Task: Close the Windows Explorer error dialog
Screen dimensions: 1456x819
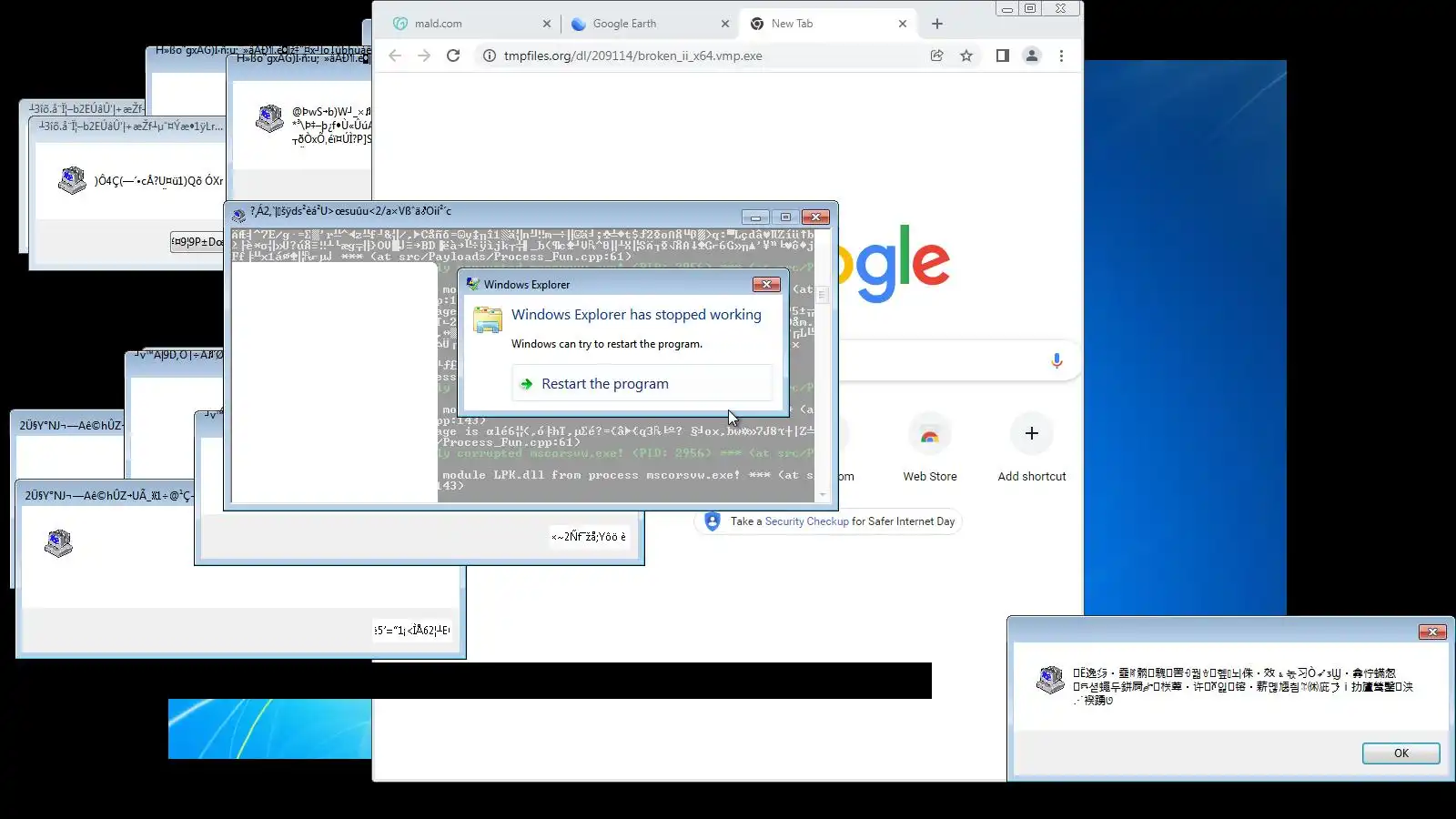Action: [766, 285]
